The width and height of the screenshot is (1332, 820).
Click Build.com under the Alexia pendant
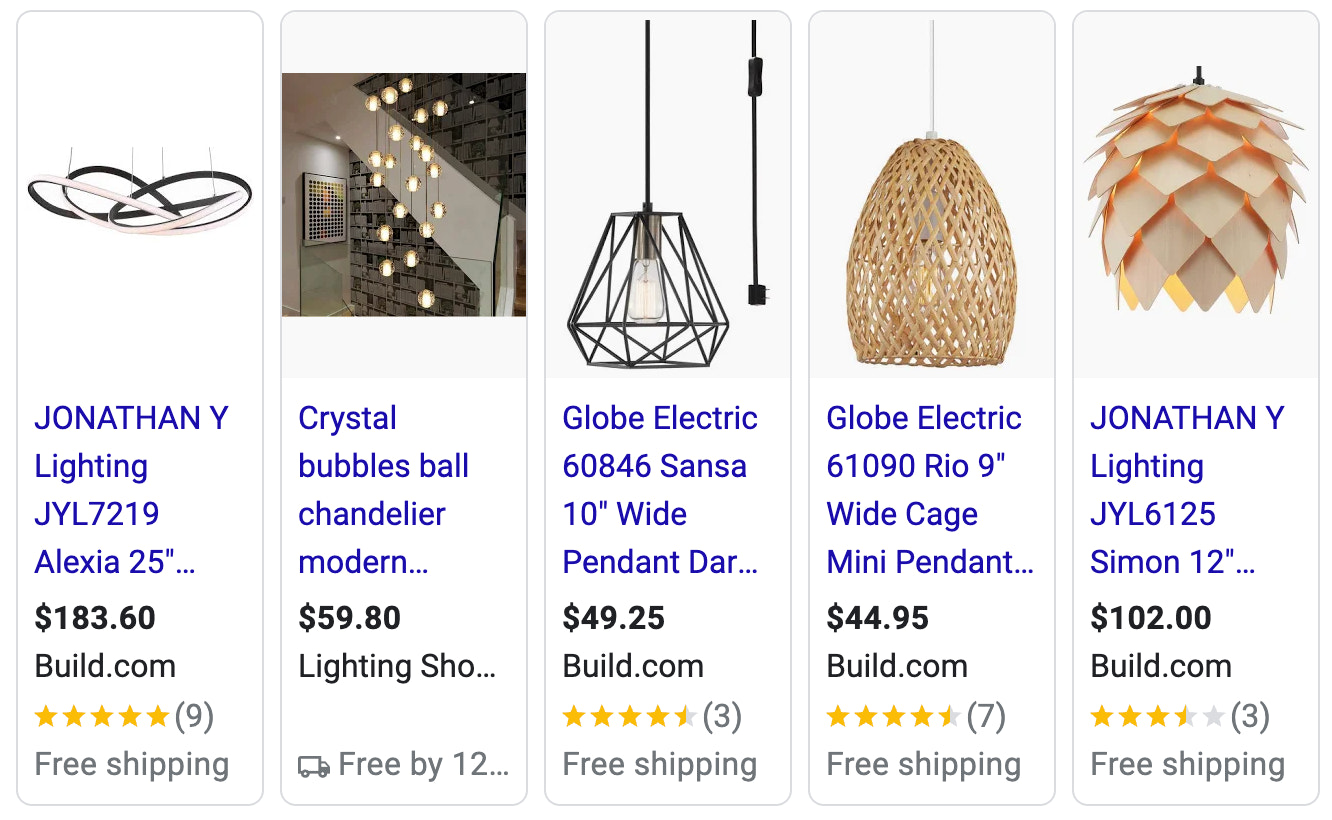104,666
